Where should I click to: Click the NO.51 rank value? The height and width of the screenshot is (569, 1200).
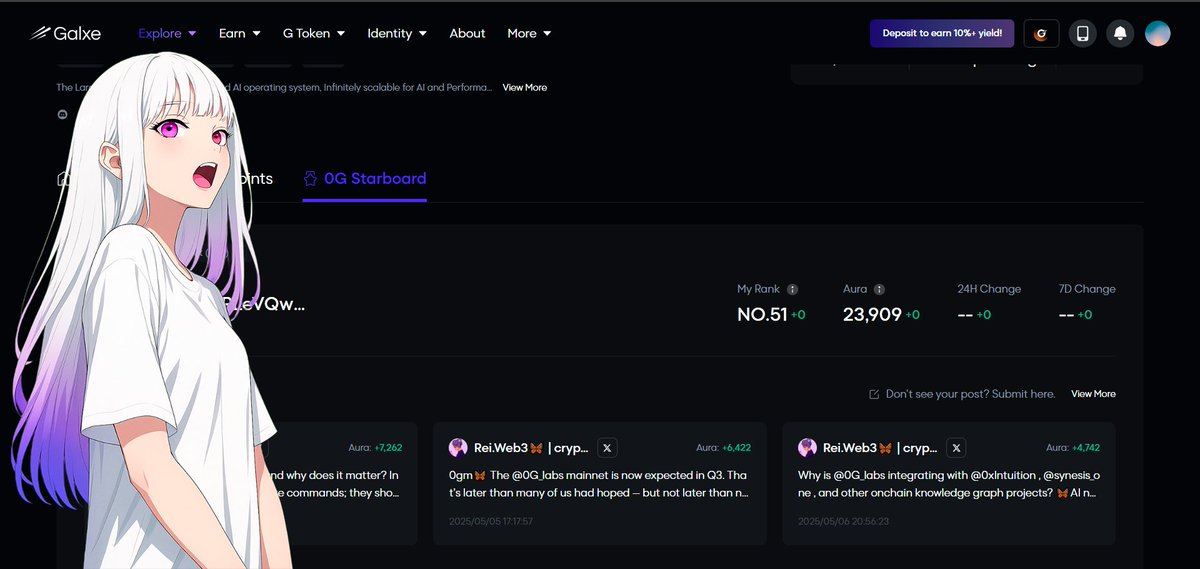pos(762,314)
